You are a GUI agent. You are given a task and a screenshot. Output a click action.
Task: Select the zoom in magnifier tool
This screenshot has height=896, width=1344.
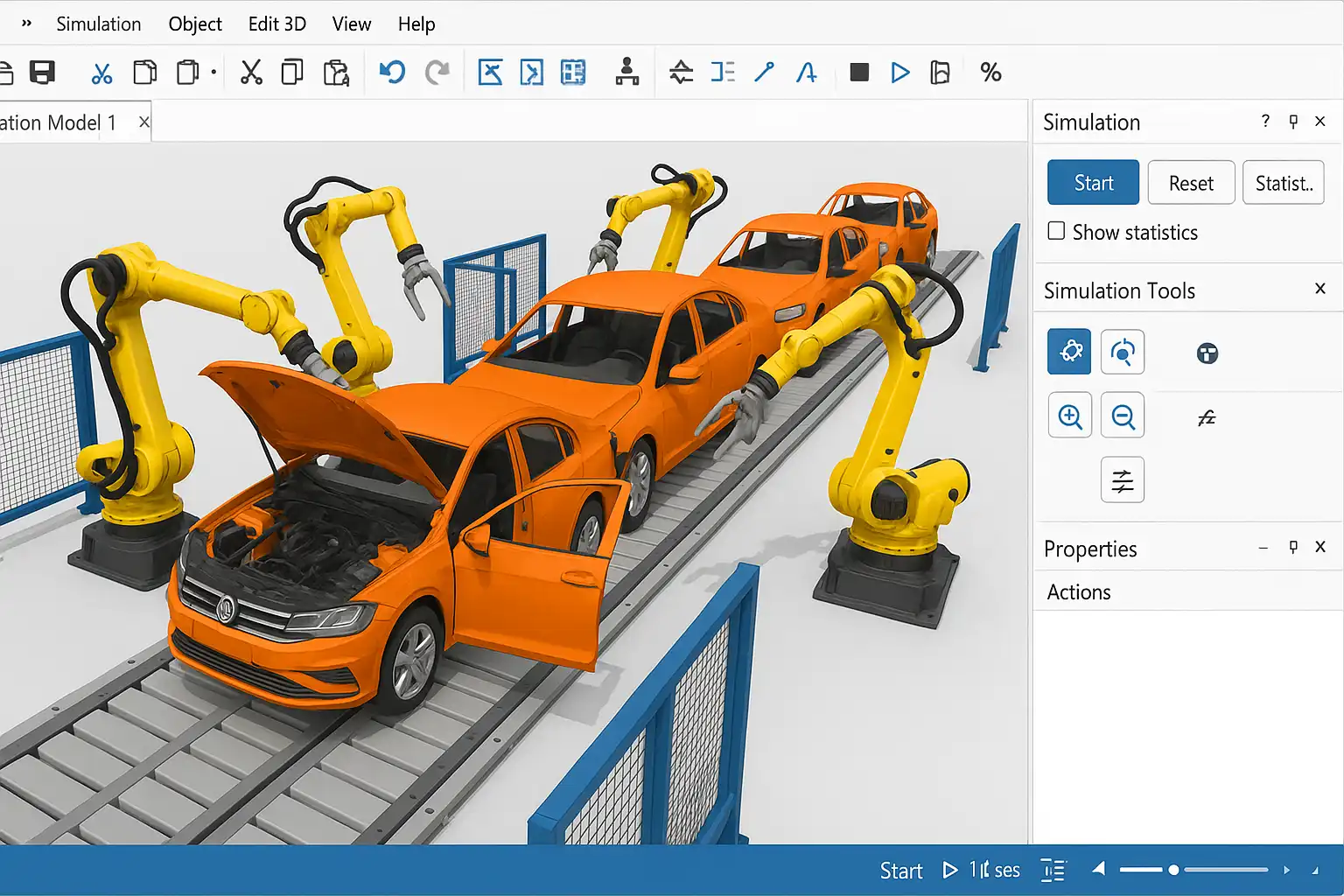tap(1069, 416)
